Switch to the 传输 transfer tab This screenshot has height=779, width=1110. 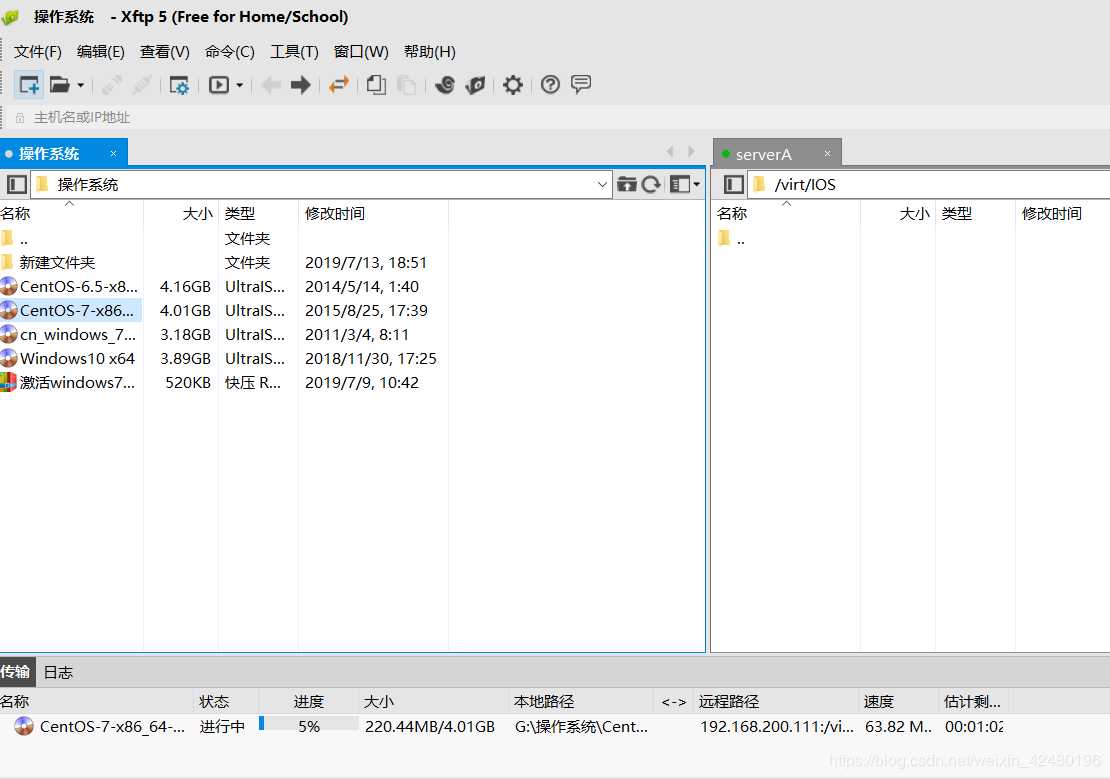pyautogui.click(x=16, y=672)
